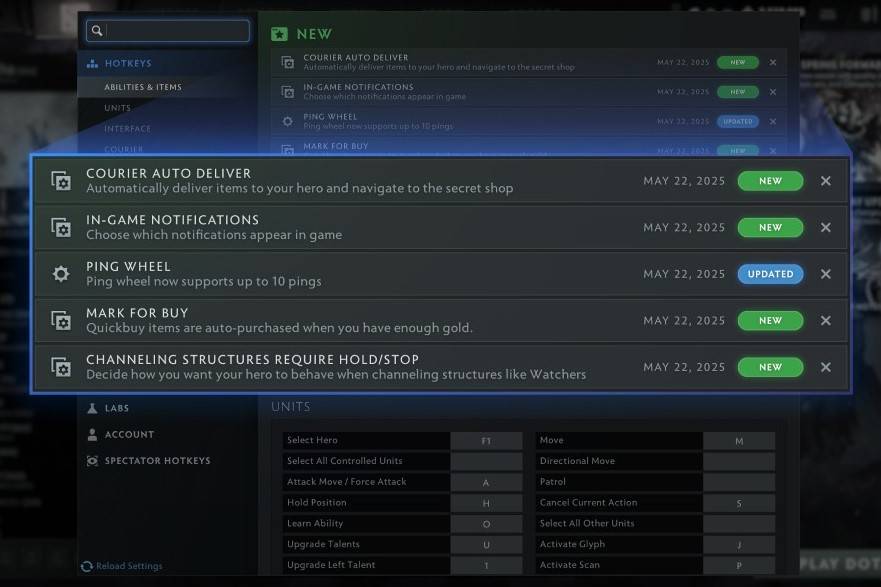Click empty key binding for Select All Other Units

point(739,524)
